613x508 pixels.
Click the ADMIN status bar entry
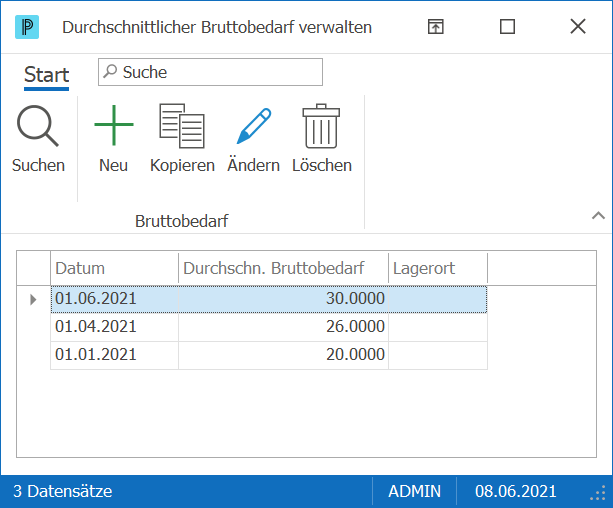414,491
